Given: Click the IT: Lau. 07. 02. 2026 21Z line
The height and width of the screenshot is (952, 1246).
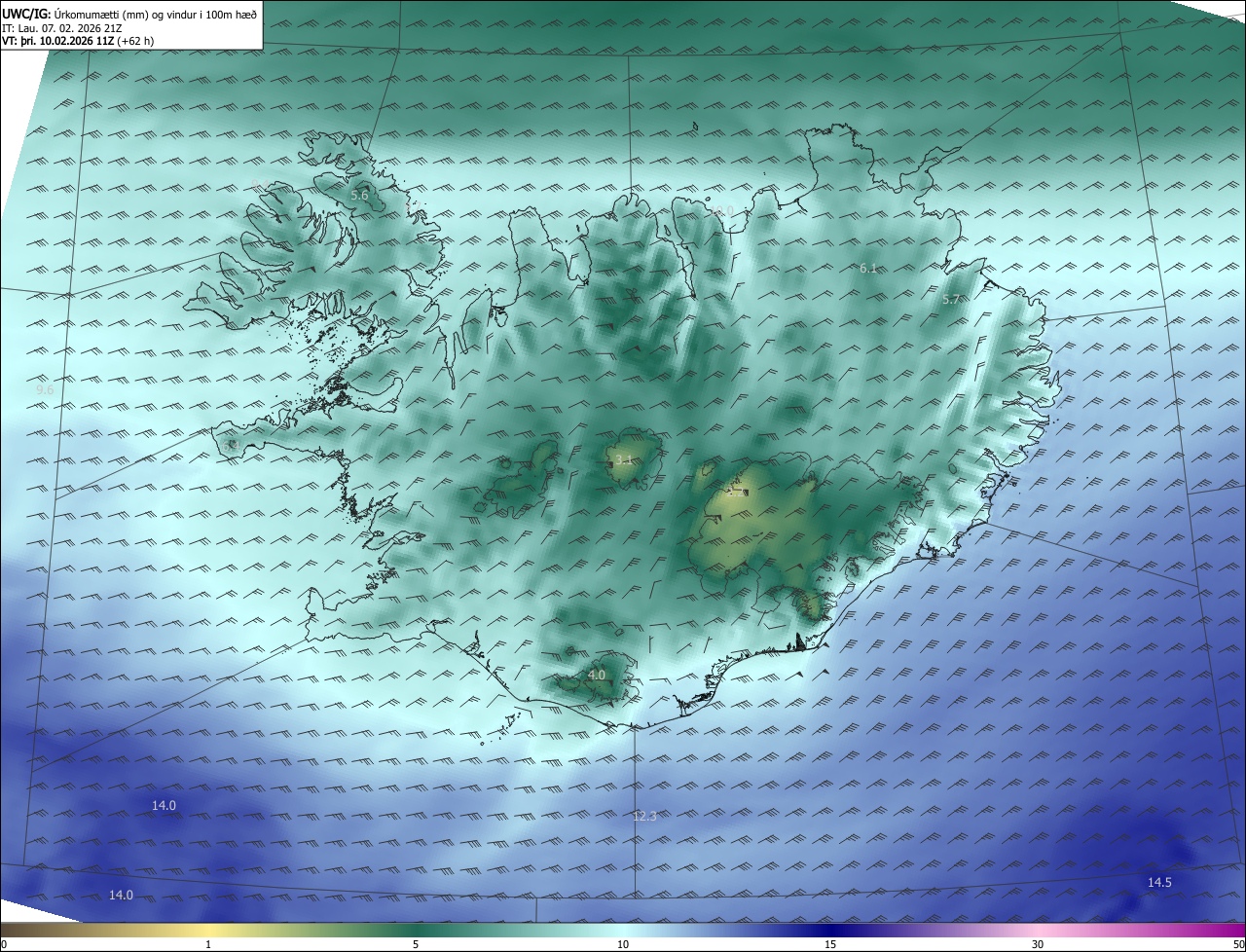Looking at the screenshot, I should [x=62, y=27].
